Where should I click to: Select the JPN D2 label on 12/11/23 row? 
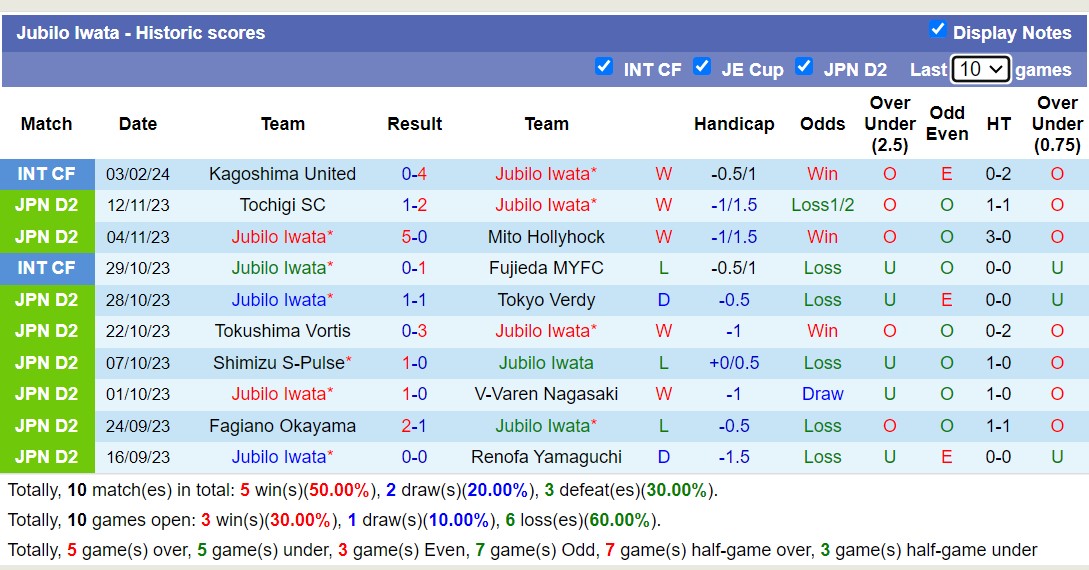(47, 205)
